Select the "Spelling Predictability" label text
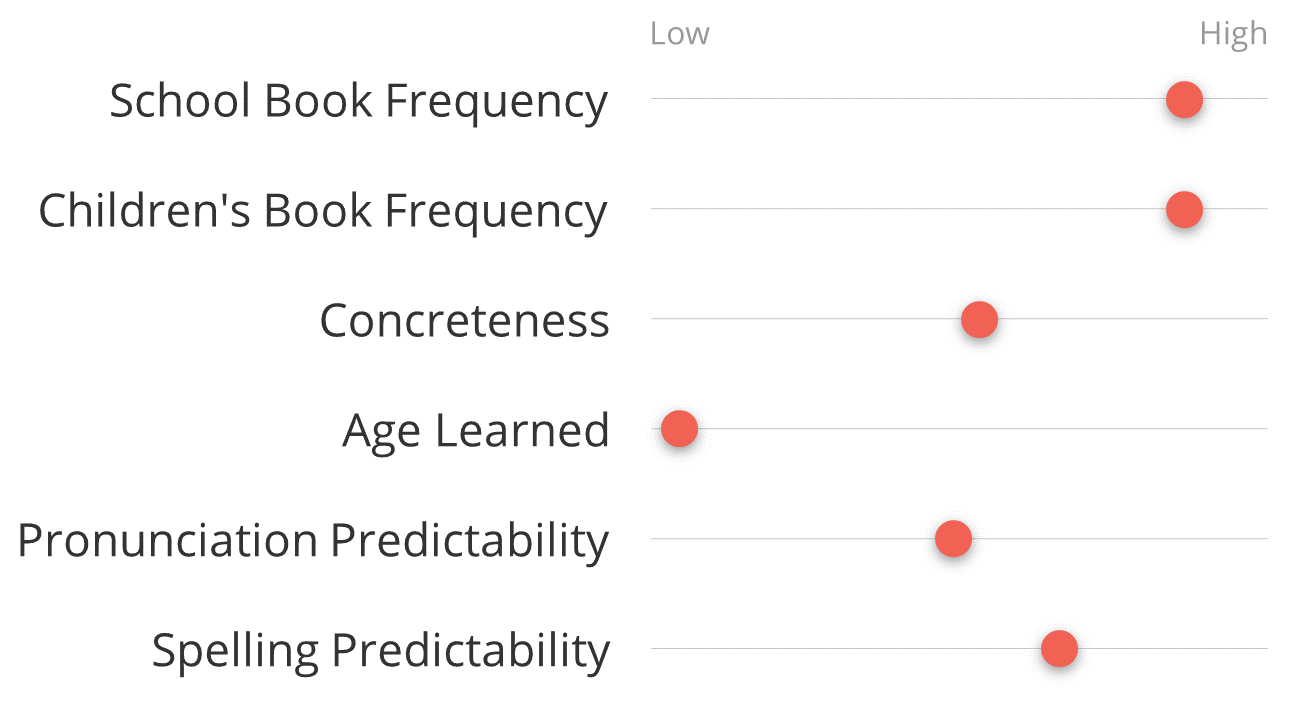1302x710 pixels. coord(380,651)
